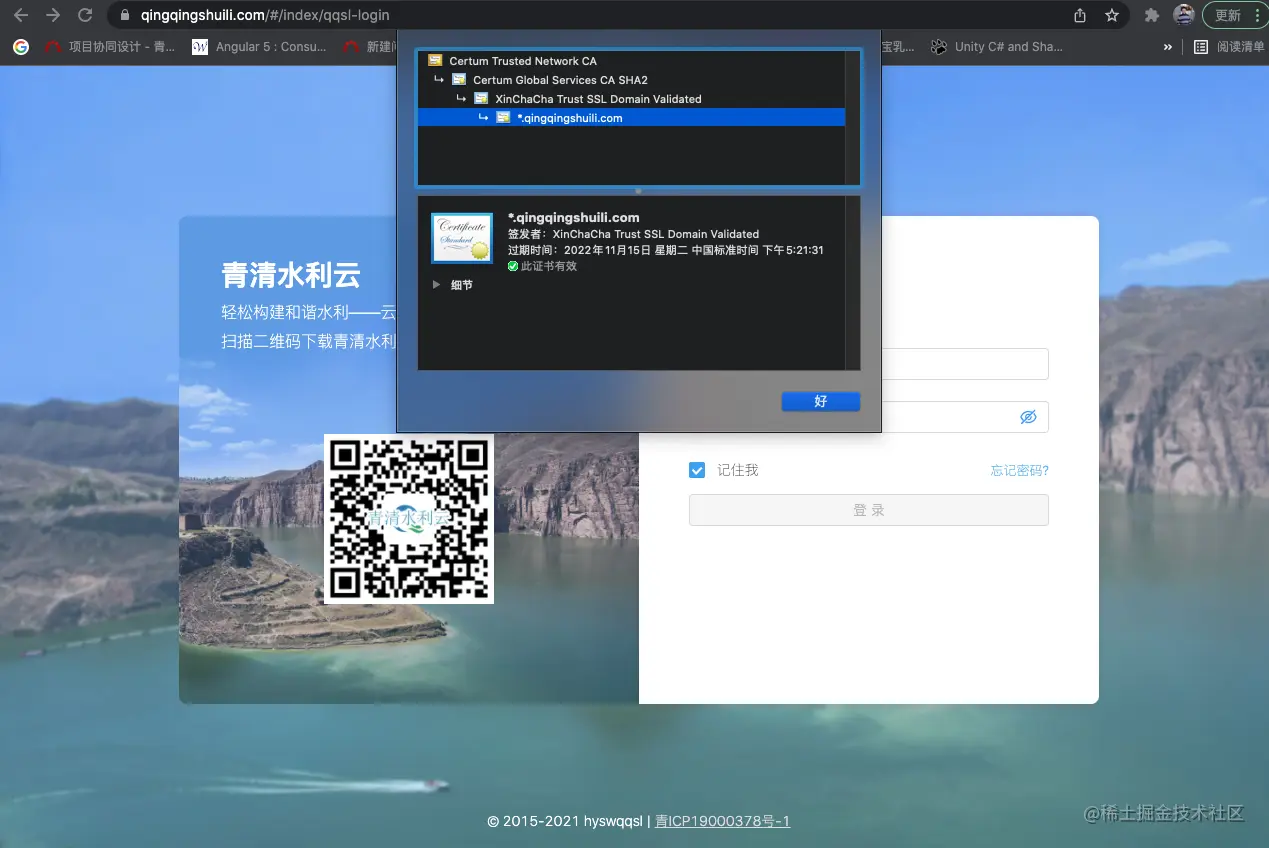Click the URL address bar text
Screen dimensions: 1269x848
point(265,15)
